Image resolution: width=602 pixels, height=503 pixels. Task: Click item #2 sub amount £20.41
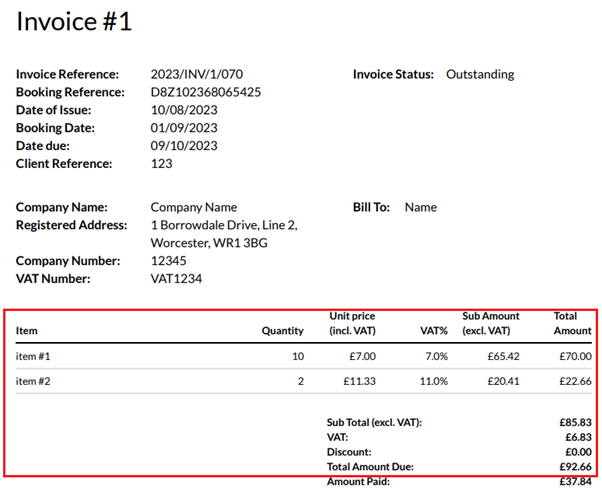click(x=503, y=381)
